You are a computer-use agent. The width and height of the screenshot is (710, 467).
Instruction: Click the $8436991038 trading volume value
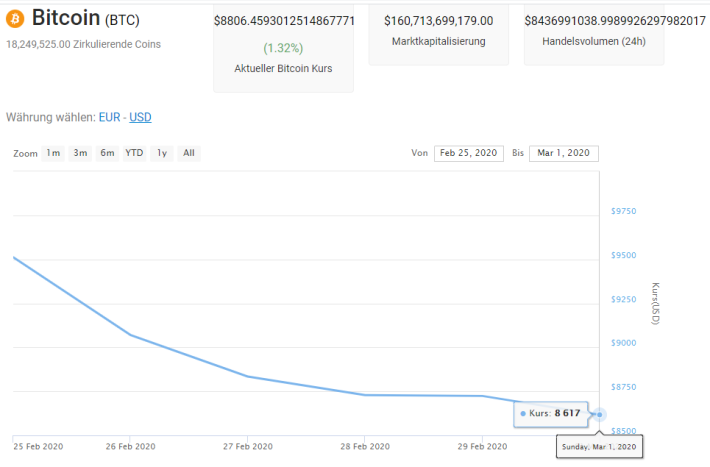(x=615, y=21)
